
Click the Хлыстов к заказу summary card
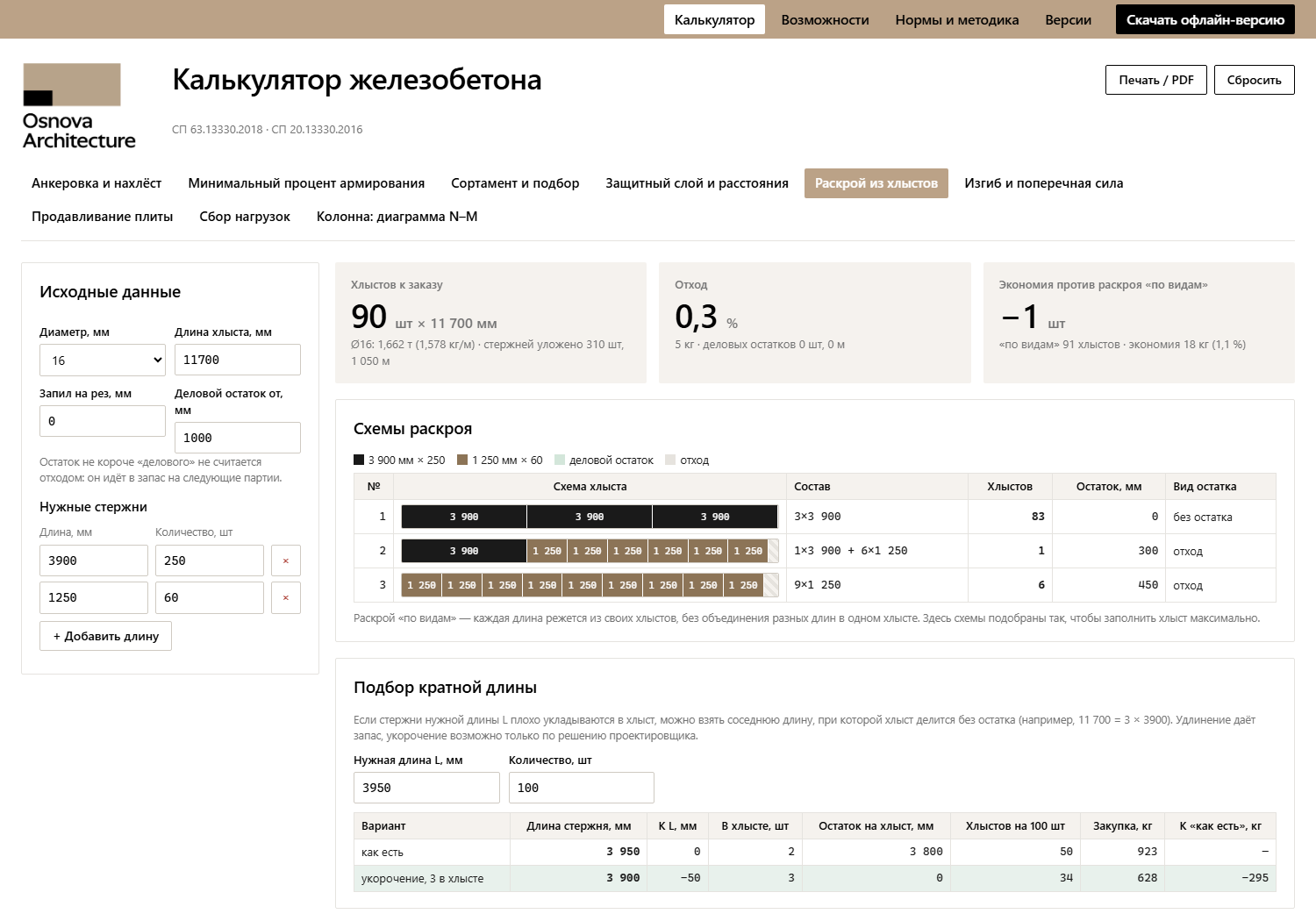click(490, 323)
